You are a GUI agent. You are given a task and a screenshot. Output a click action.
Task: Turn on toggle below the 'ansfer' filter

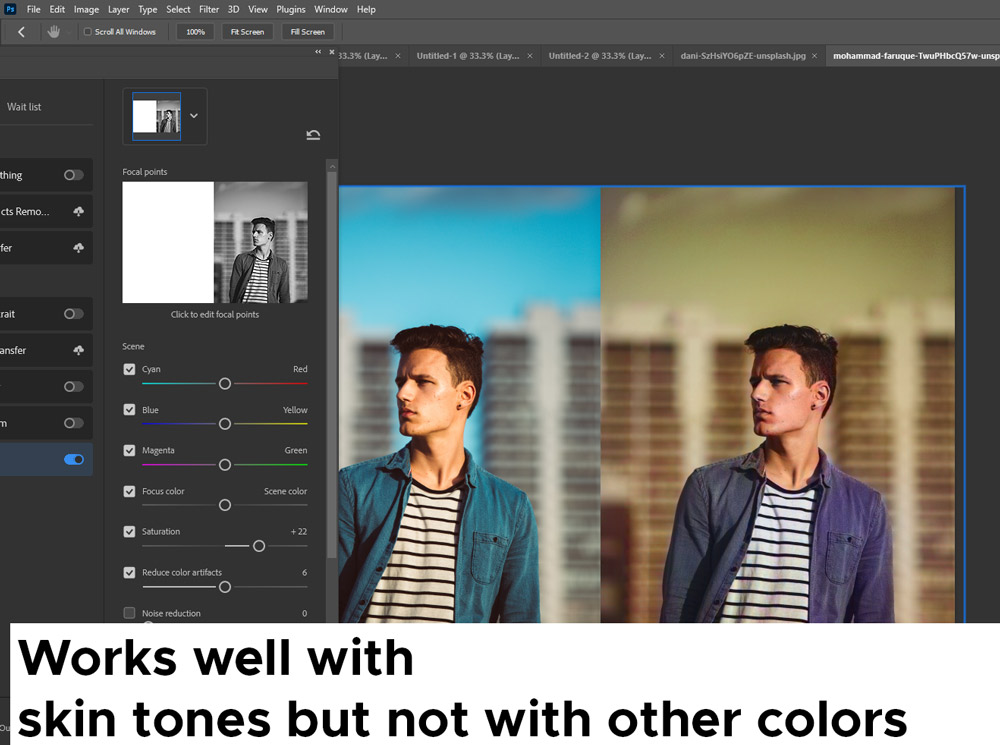pyautogui.click(x=74, y=387)
